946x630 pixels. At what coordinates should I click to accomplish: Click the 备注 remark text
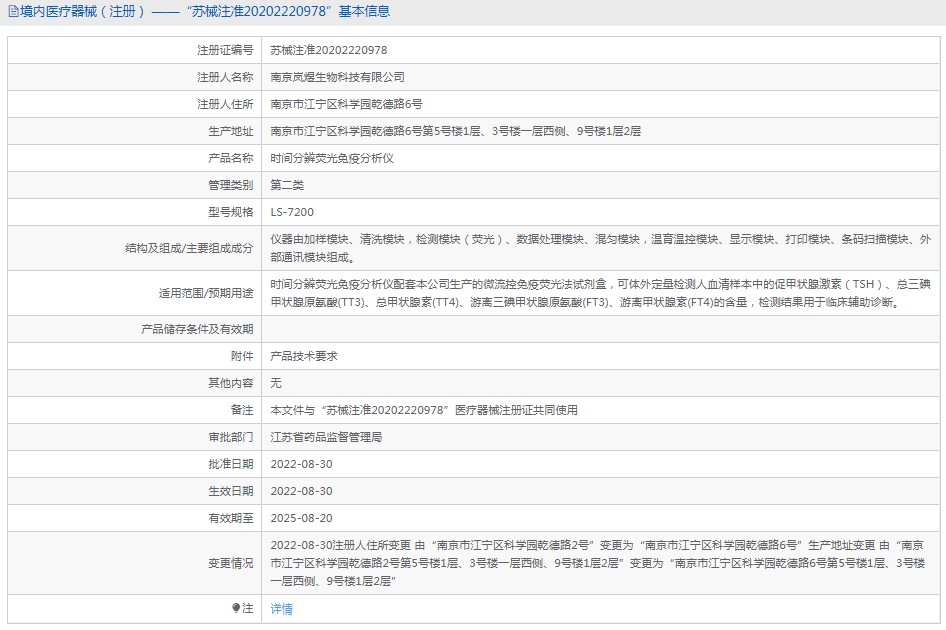point(424,410)
